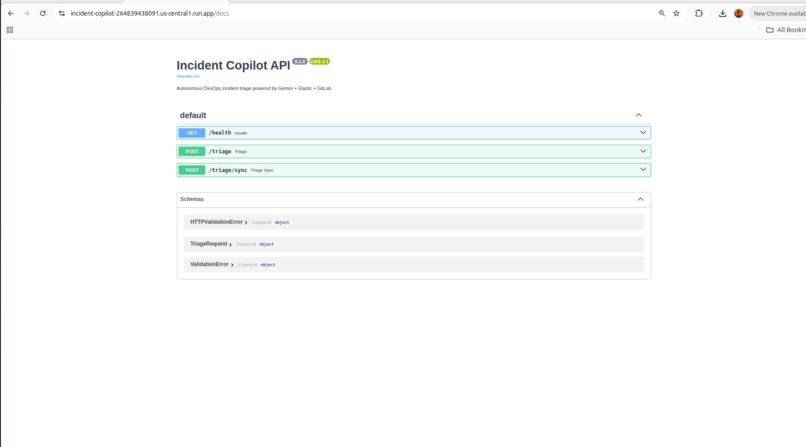806x447 pixels.
Task: Click the New Chrome available button
Action: tap(779, 13)
